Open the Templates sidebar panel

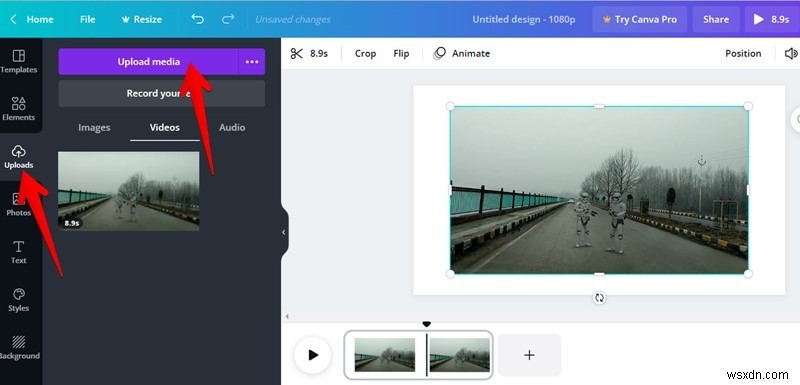18,61
